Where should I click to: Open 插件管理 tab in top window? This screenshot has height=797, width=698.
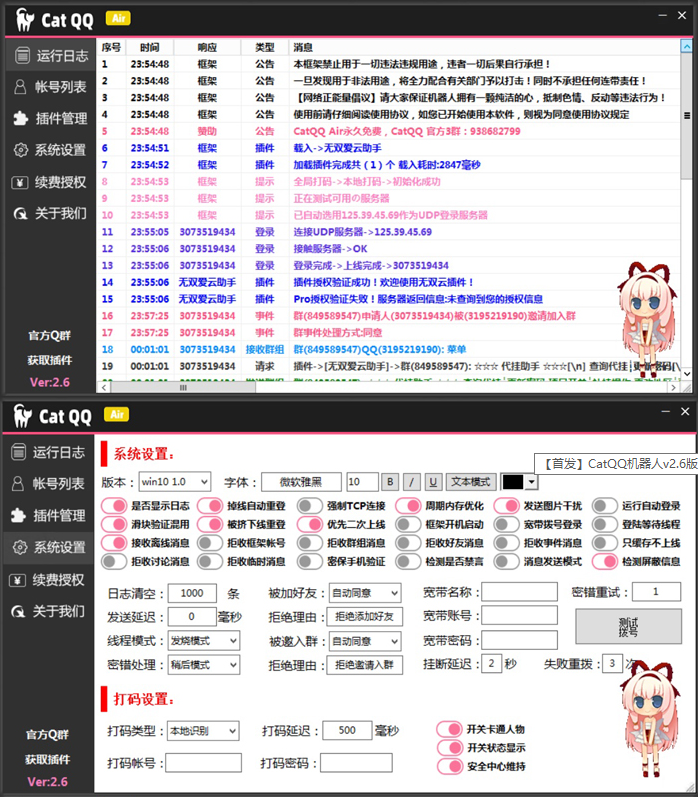tap(50, 118)
